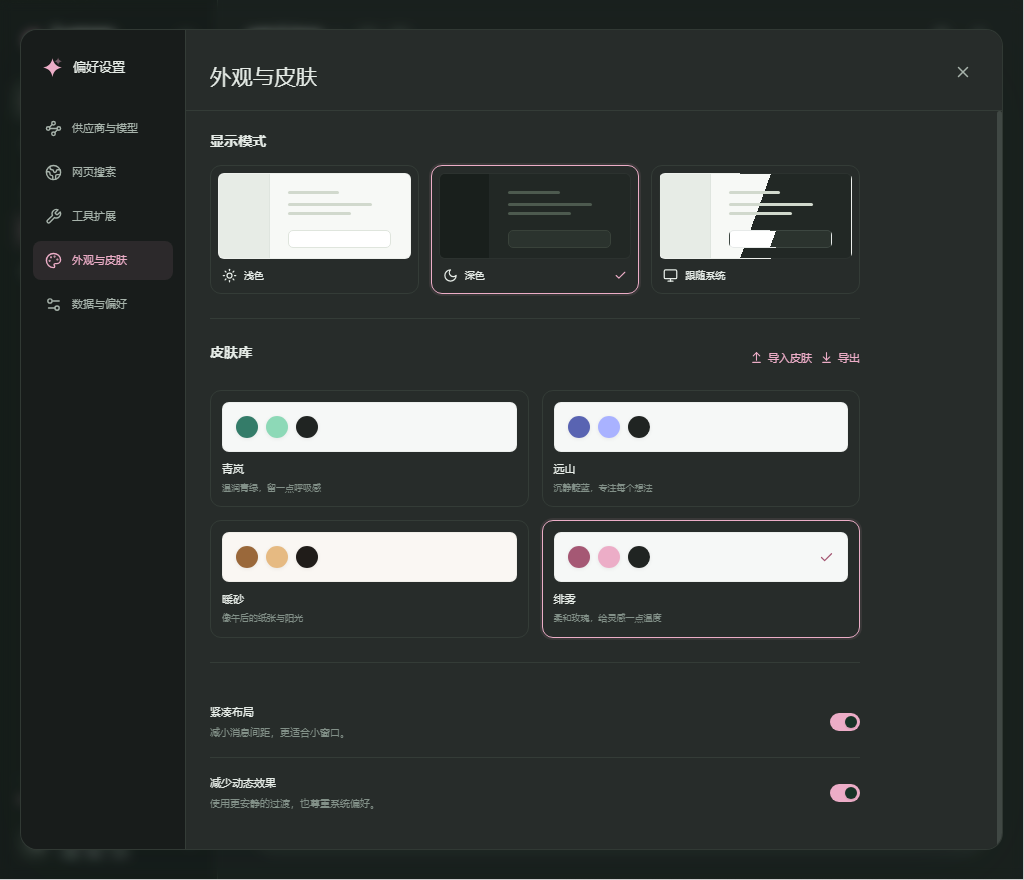Click the brown swatch of 暖砂
The width and height of the screenshot is (1024, 880).
(x=247, y=557)
